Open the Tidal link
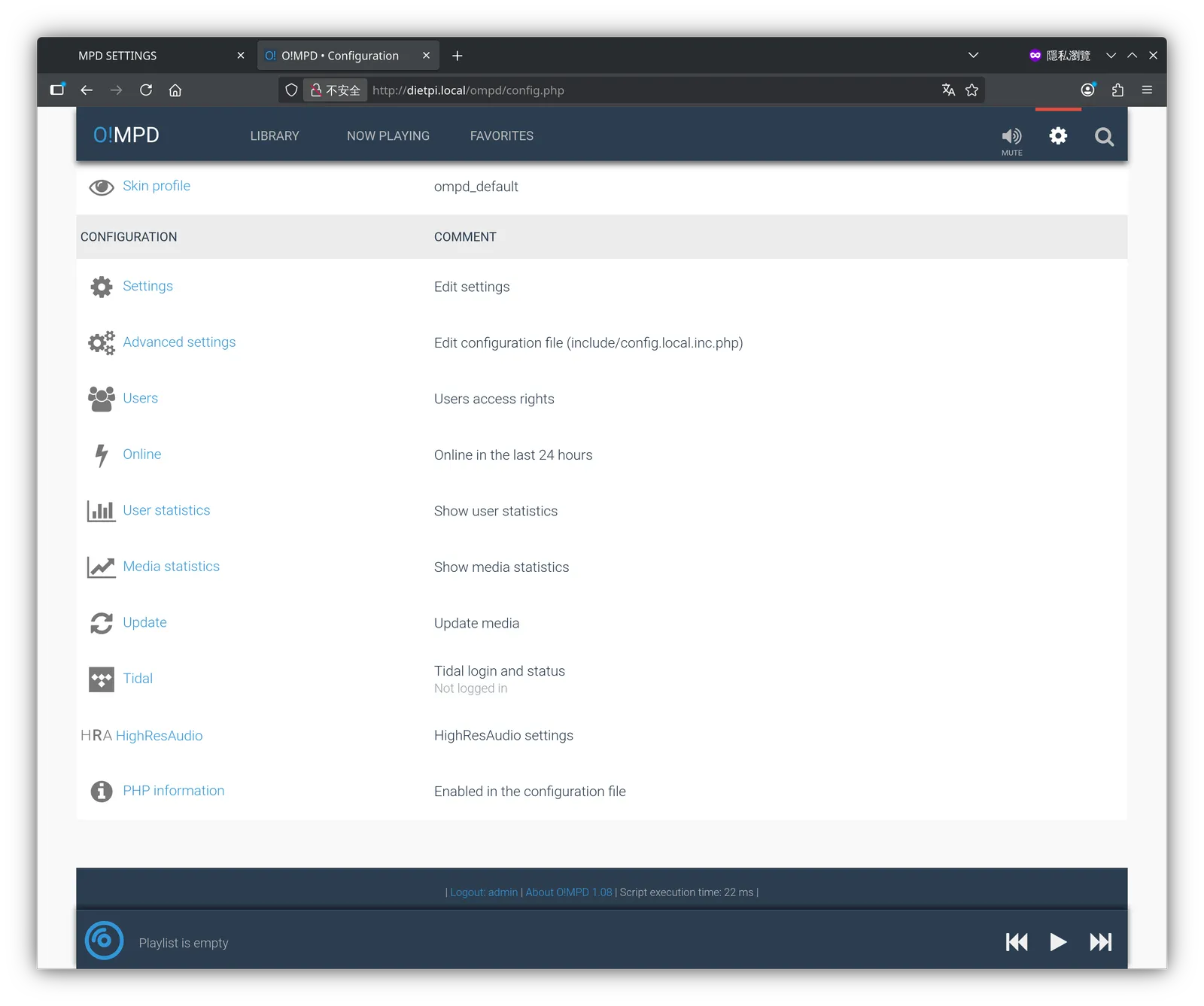The image size is (1204, 1006). click(x=138, y=679)
